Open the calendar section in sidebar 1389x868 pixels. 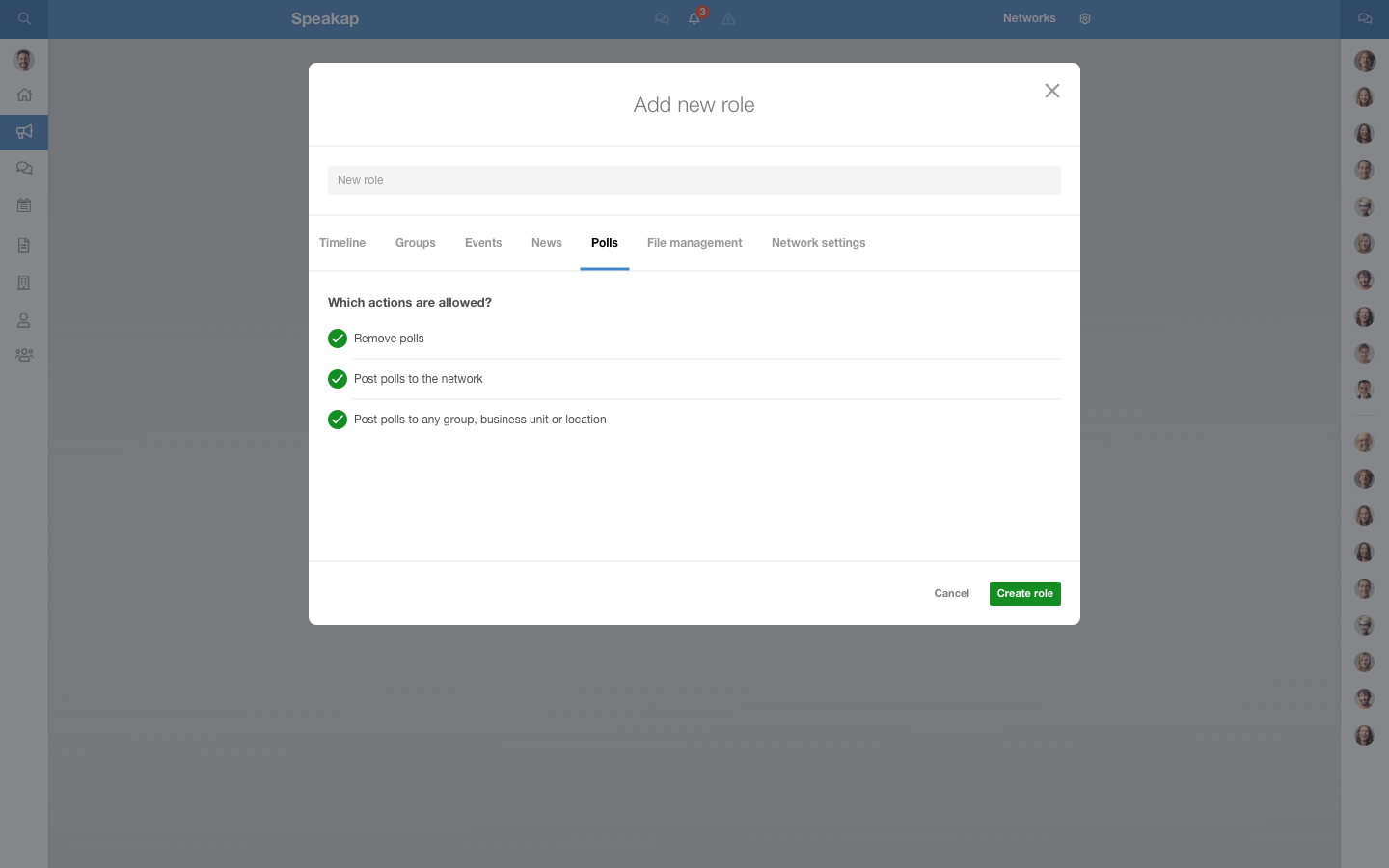pos(23,204)
